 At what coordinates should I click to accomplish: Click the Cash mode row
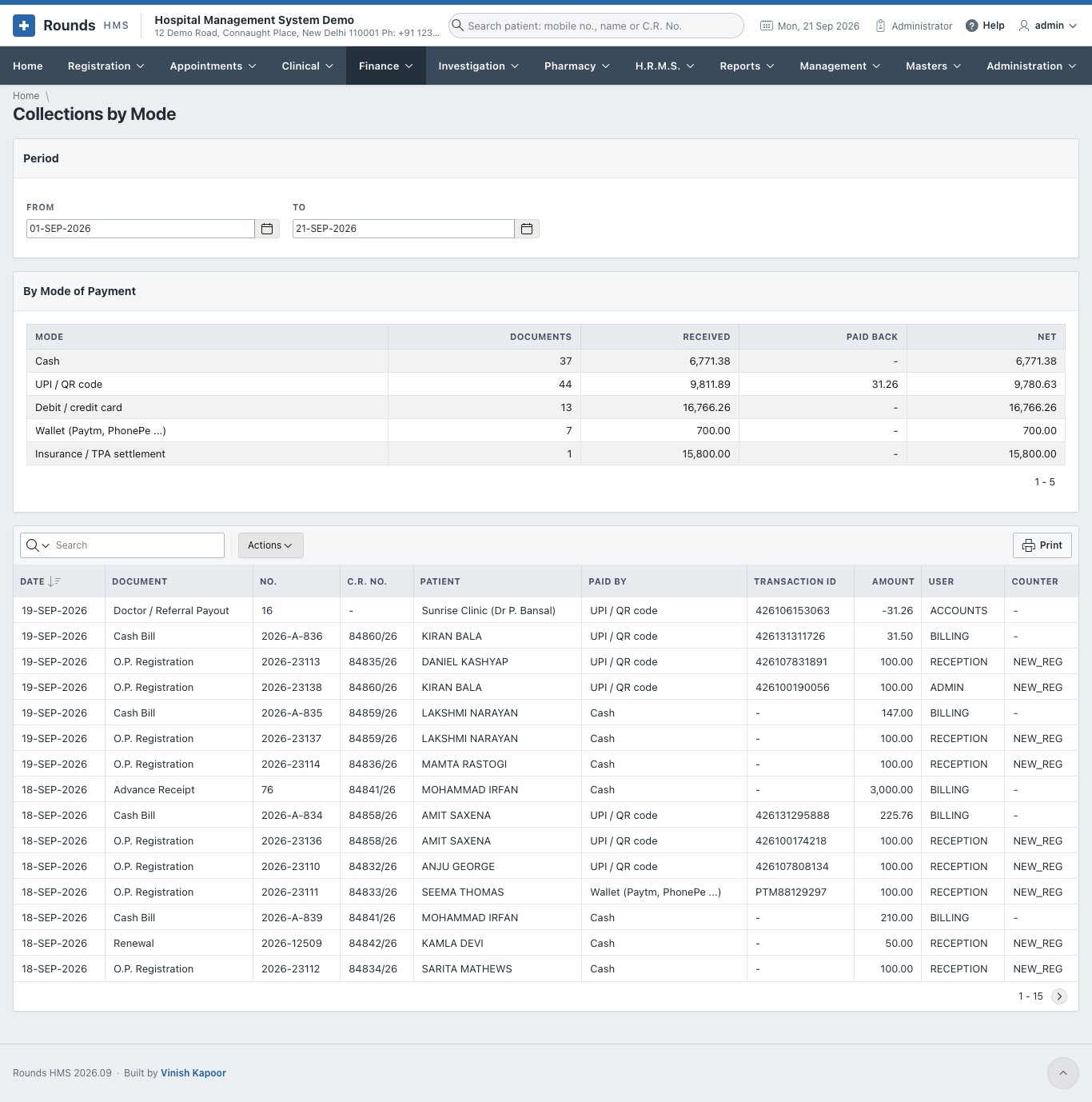pos(546,361)
